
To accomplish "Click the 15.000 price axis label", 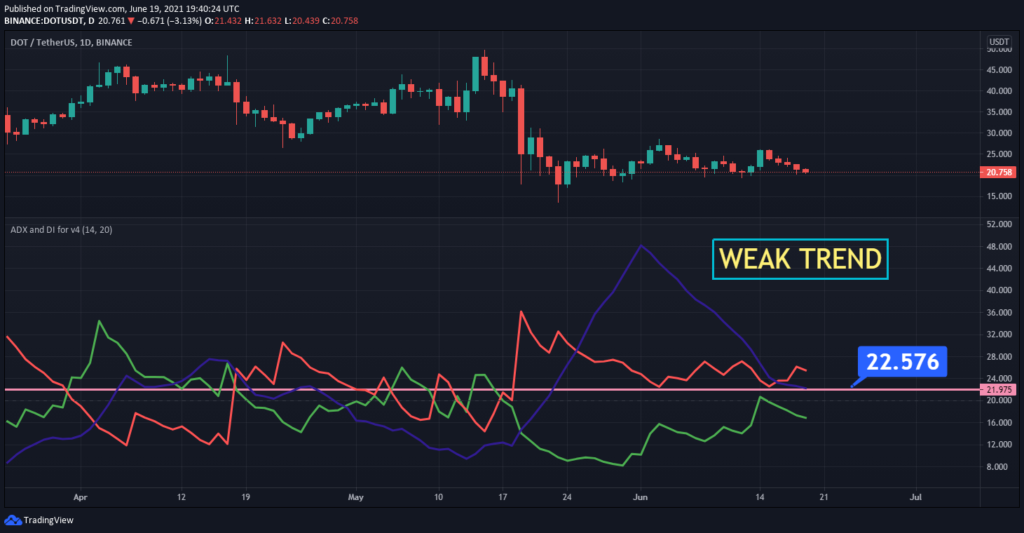I will 999,197.
